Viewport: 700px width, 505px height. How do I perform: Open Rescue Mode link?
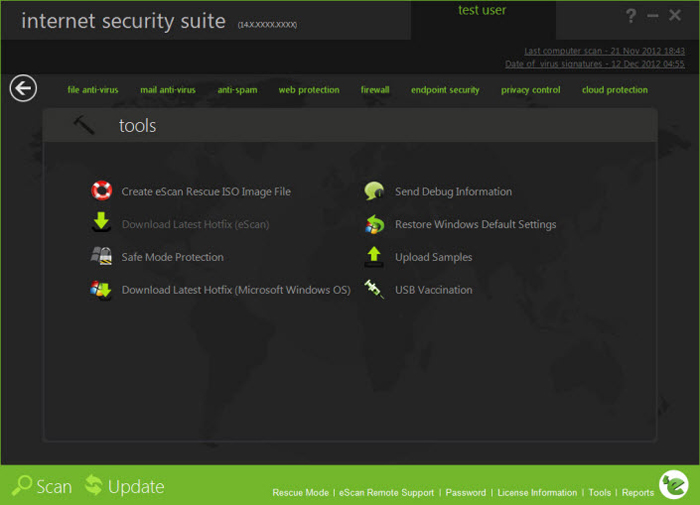(300, 492)
